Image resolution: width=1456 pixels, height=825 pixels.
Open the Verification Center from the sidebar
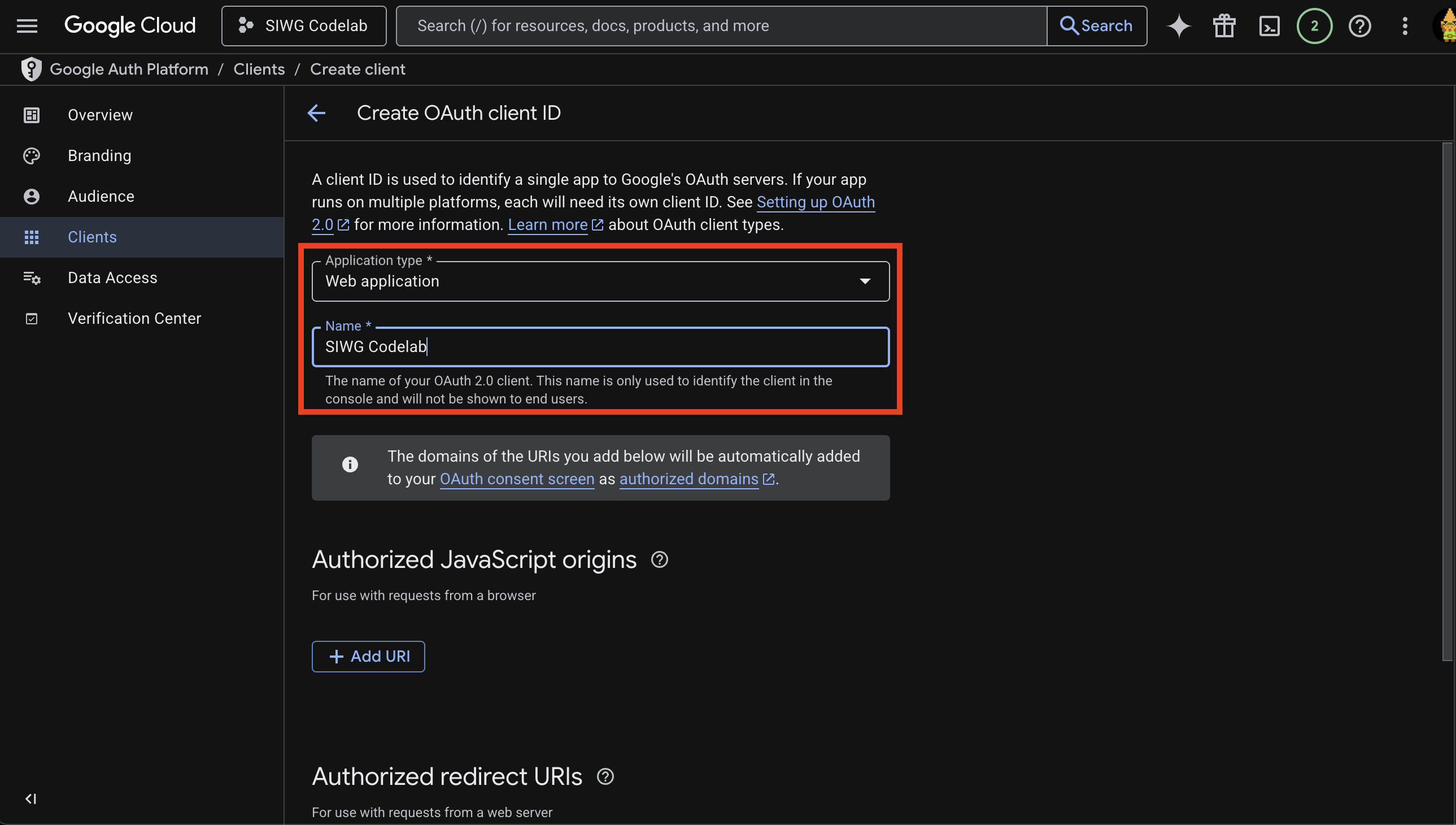(x=134, y=318)
